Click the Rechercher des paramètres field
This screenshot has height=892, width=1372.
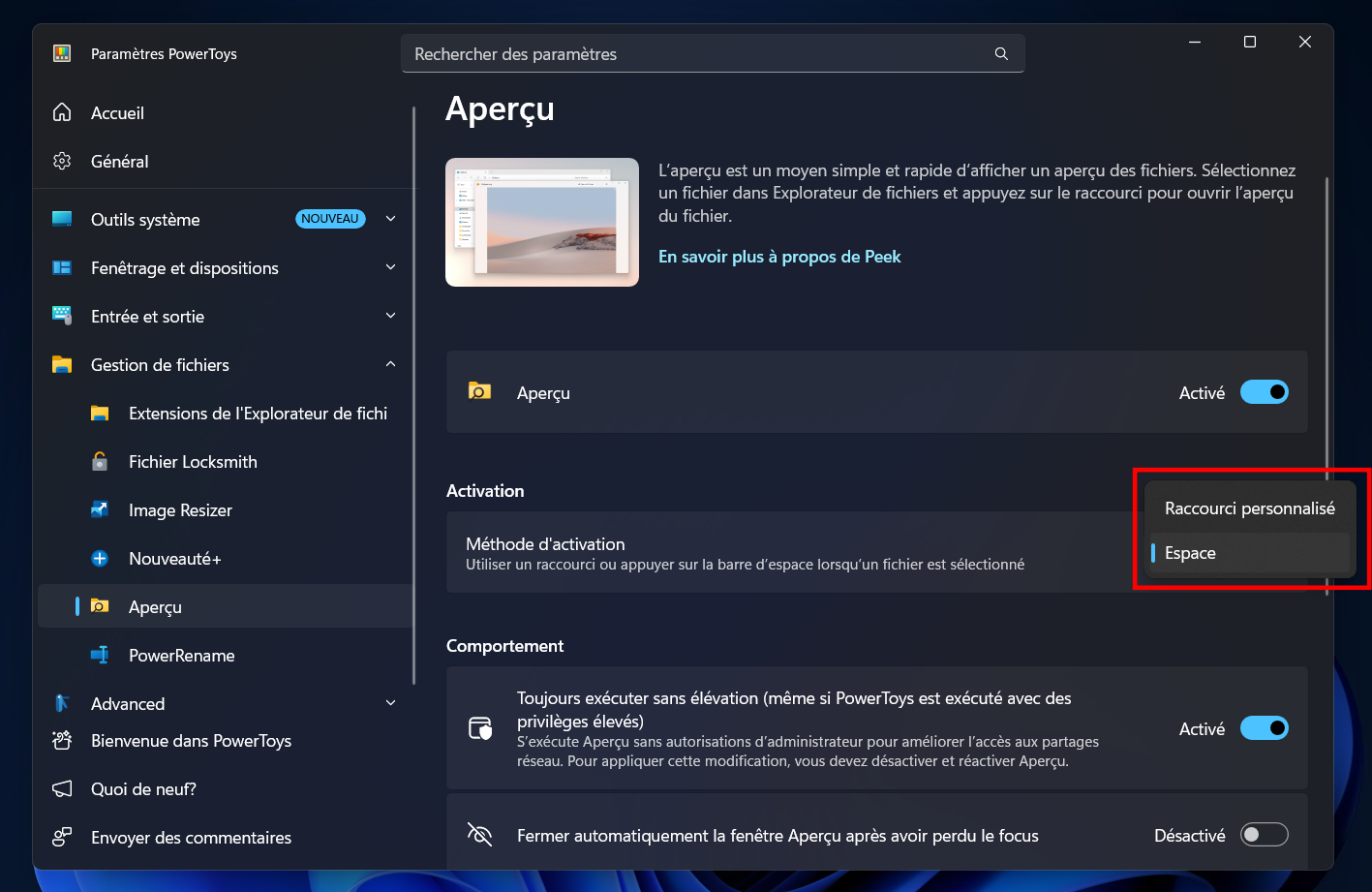click(x=713, y=54)
